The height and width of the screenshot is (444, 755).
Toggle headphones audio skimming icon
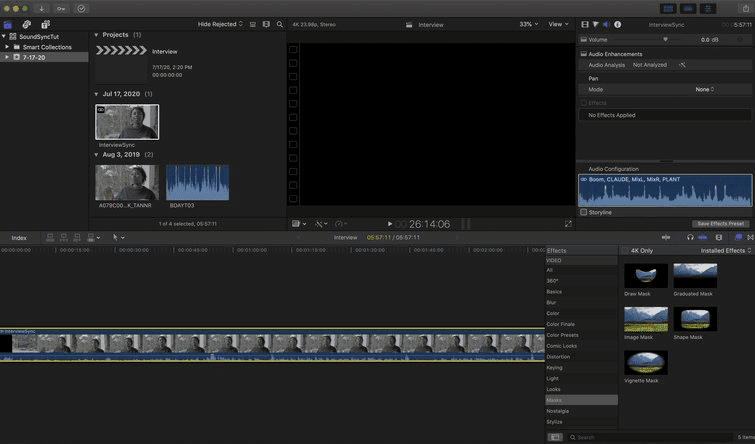(x=690, y=237)
